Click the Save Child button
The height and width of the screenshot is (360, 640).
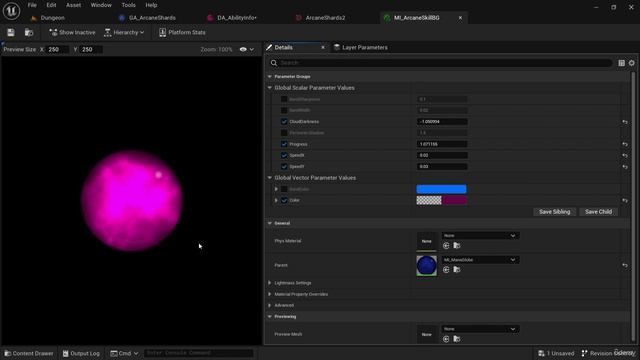pos(598,212)
